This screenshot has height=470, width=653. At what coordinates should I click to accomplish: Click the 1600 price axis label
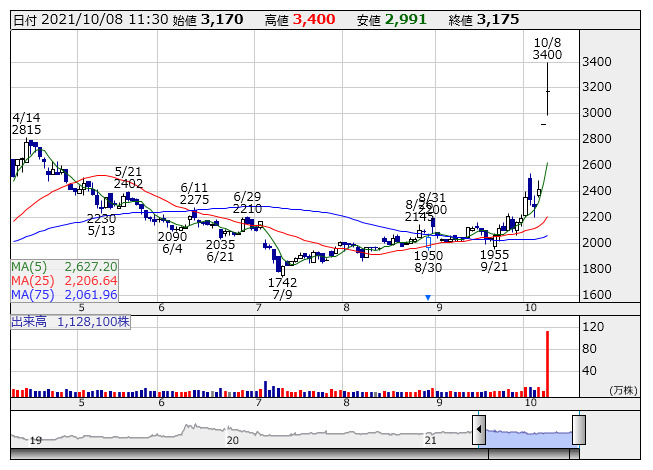(597, 295)
